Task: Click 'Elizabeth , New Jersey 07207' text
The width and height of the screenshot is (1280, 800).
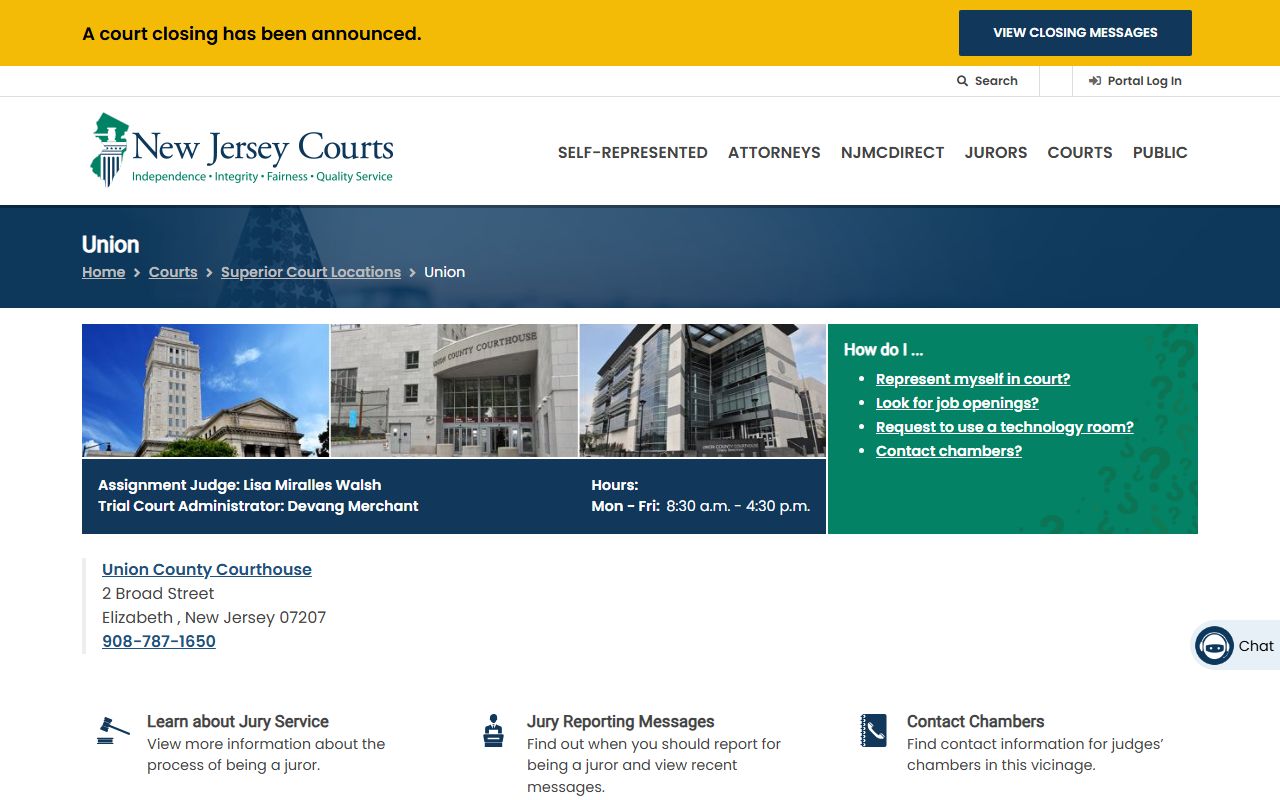Action: pos(214,617)
